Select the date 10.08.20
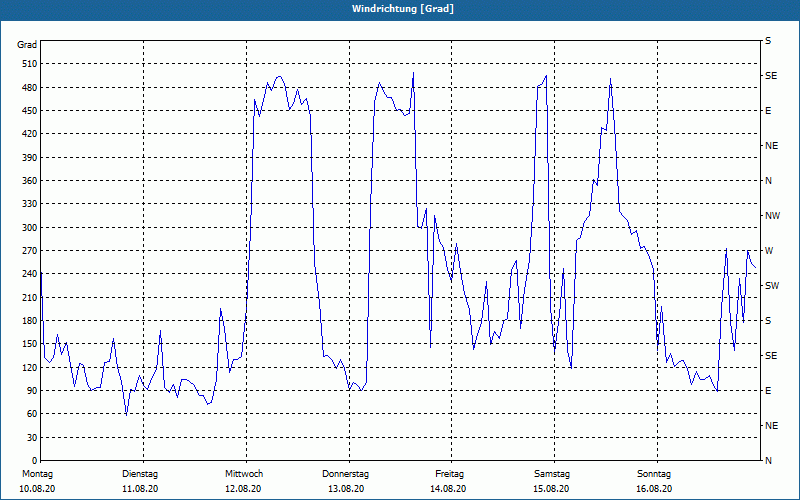The image size is (800, 500). 37,489
